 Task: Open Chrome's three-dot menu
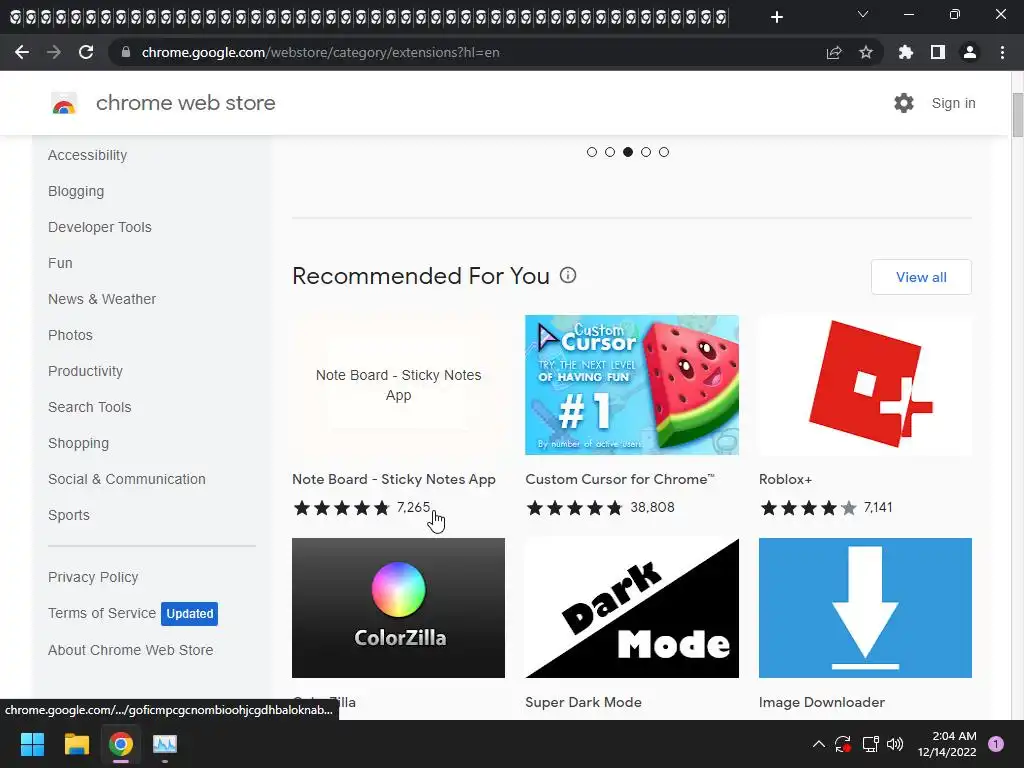point(1002,52)
